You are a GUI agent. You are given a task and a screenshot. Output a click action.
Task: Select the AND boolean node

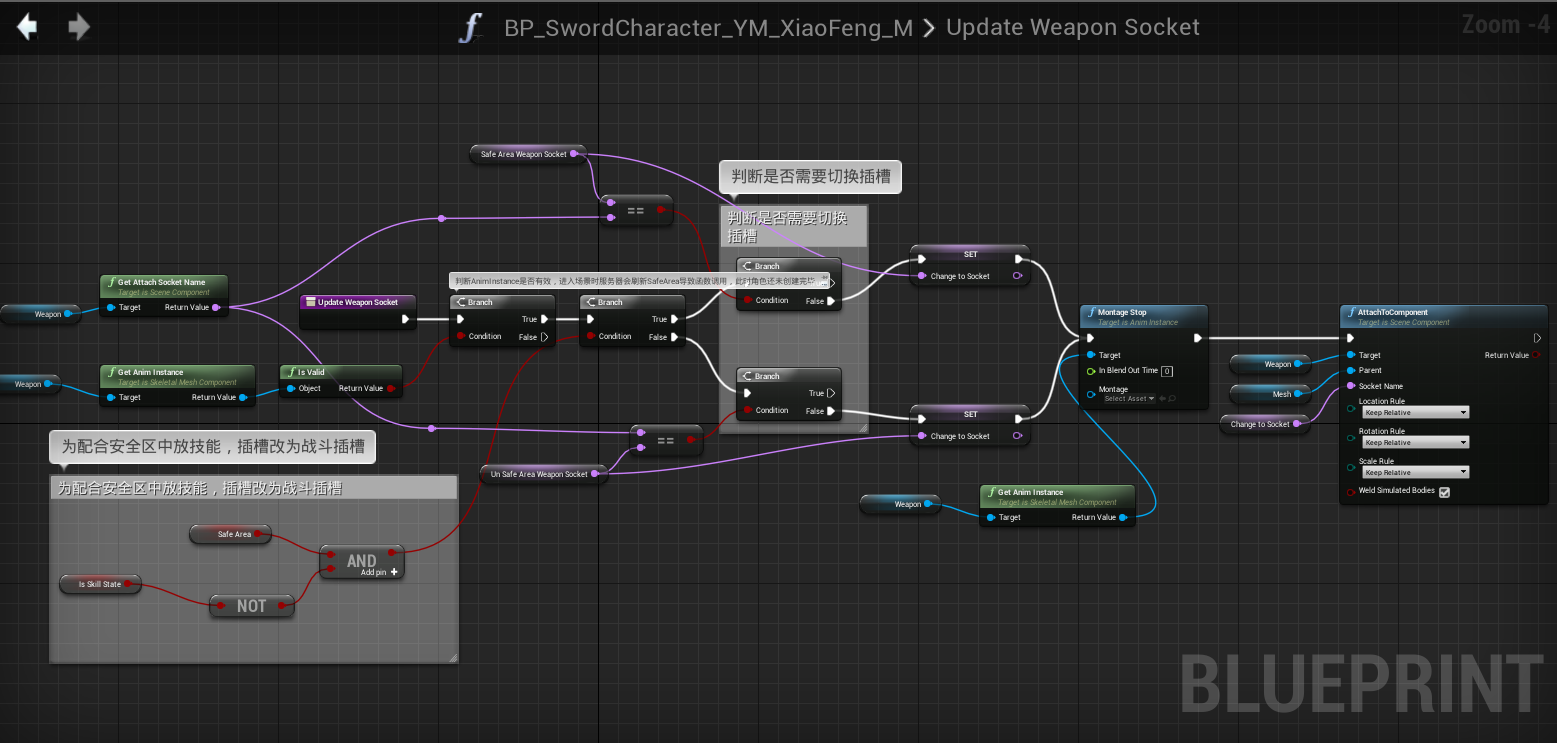(x=362, y=562)
